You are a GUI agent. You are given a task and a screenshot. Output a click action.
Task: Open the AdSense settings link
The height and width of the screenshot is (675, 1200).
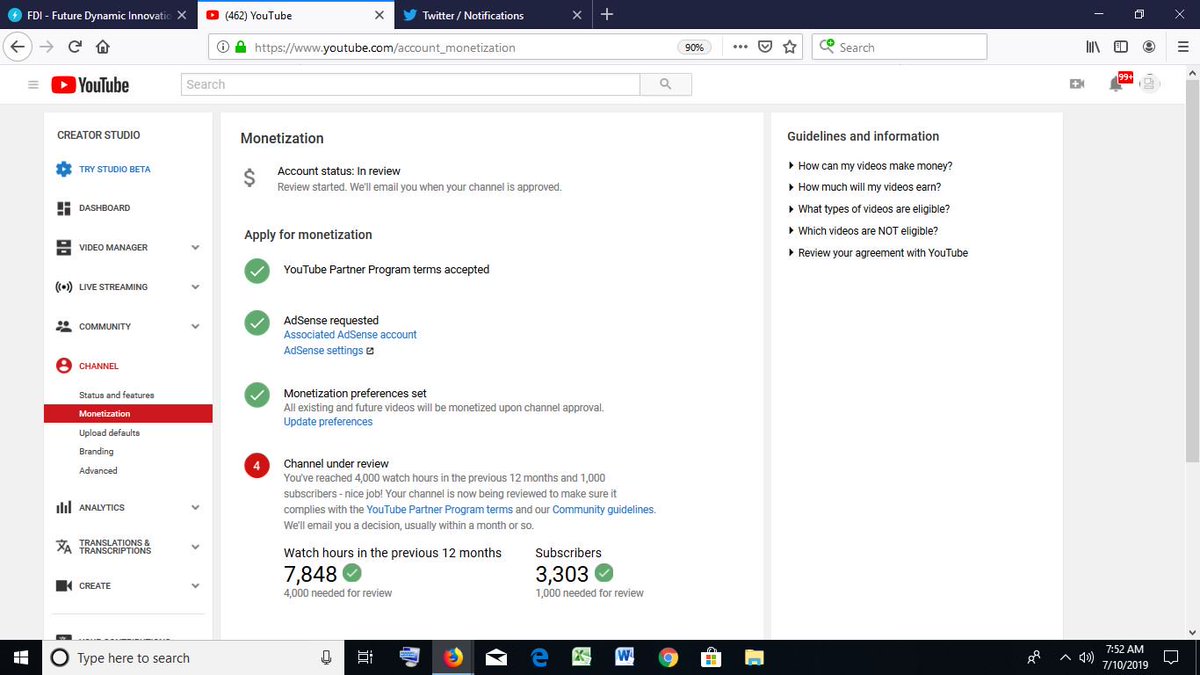click(328, 351)
